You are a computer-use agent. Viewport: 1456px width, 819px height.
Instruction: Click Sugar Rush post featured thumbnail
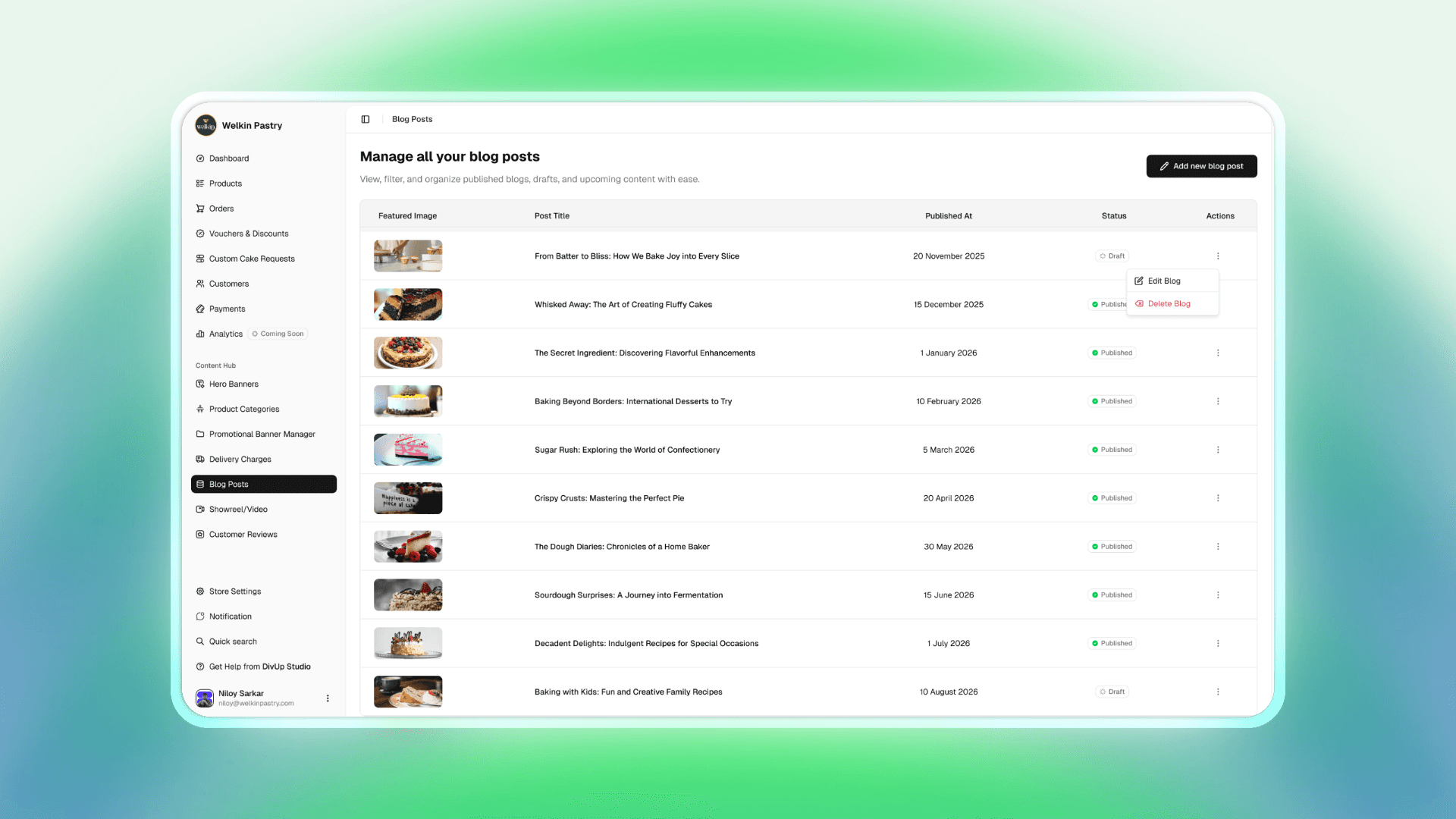pos(408,450)
